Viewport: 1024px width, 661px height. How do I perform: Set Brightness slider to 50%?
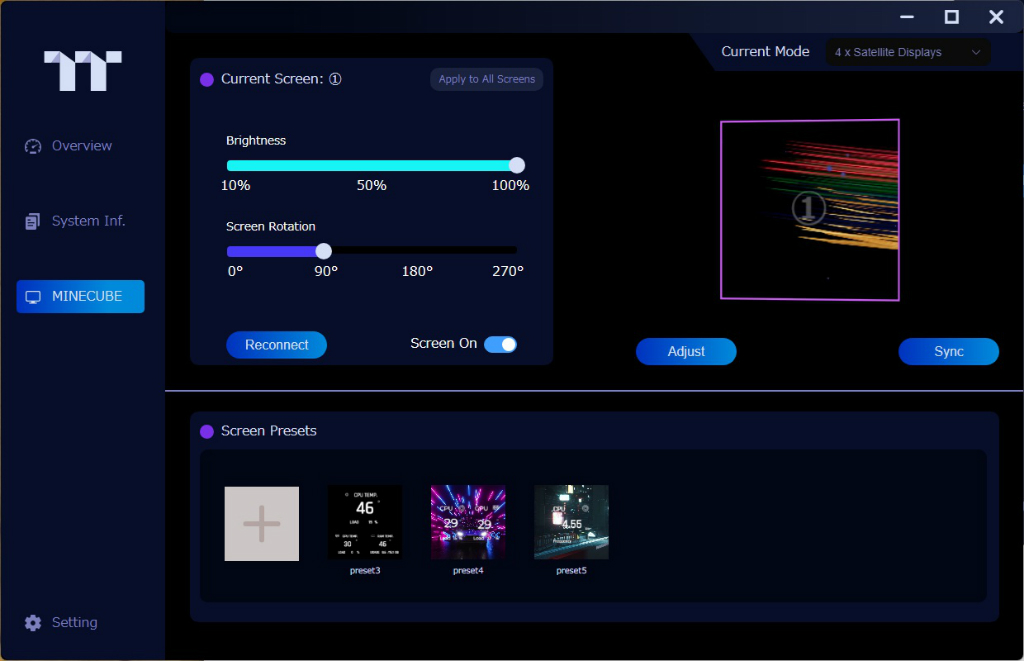(x=372, y=165)
